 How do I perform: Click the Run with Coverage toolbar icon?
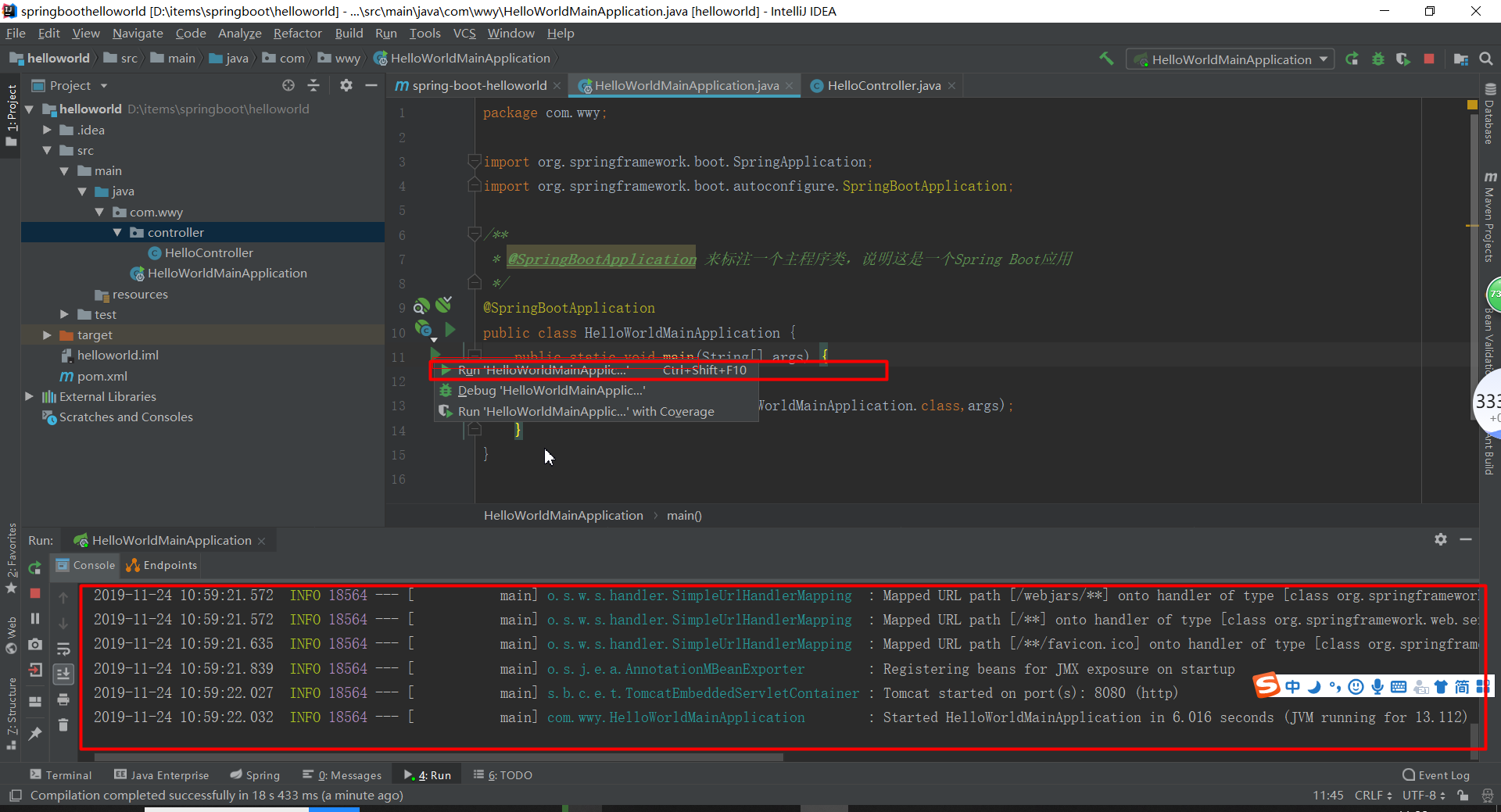1403,59
